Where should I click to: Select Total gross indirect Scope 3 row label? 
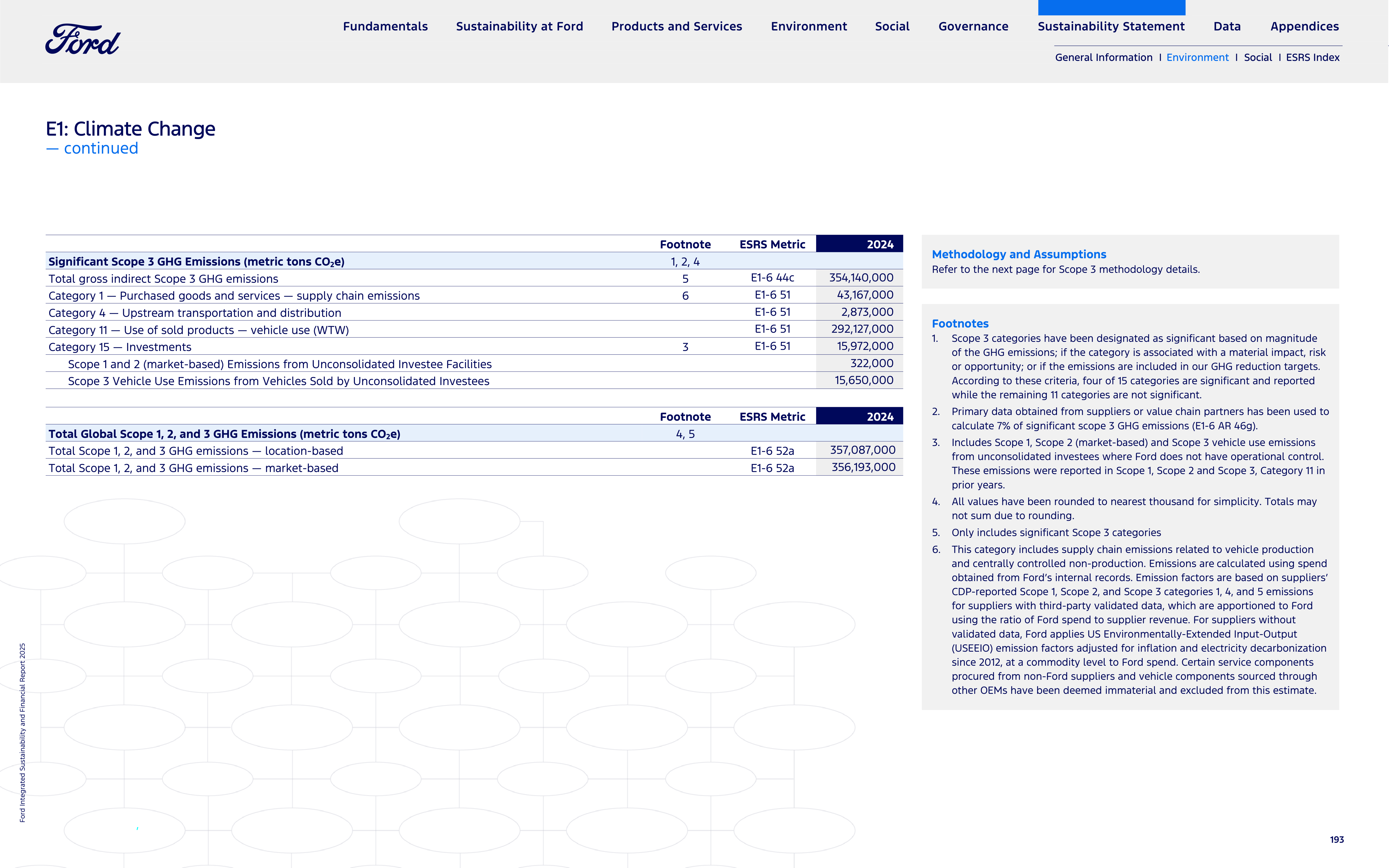(163, 279)
